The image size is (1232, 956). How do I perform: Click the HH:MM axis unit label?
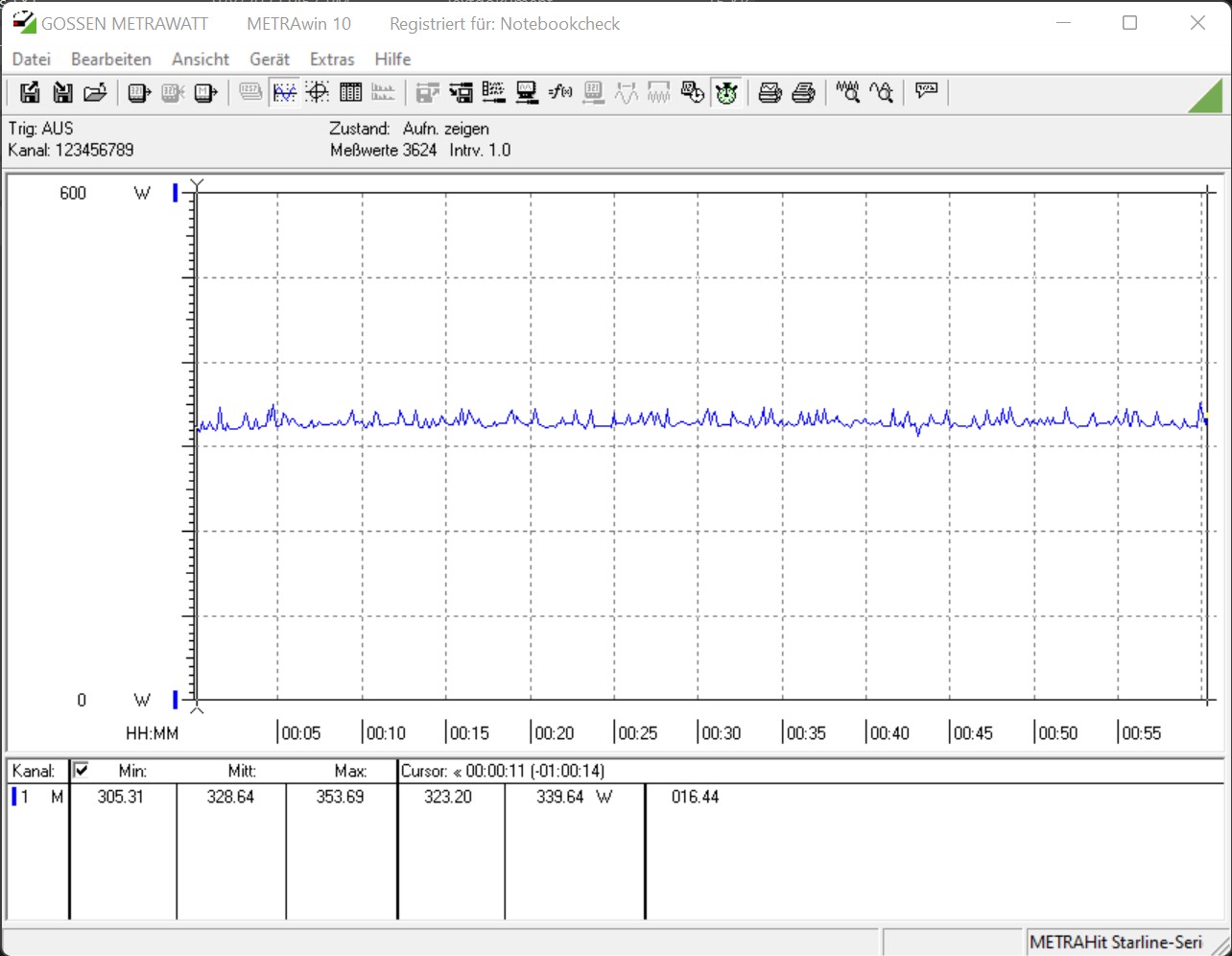pos(153,733)
